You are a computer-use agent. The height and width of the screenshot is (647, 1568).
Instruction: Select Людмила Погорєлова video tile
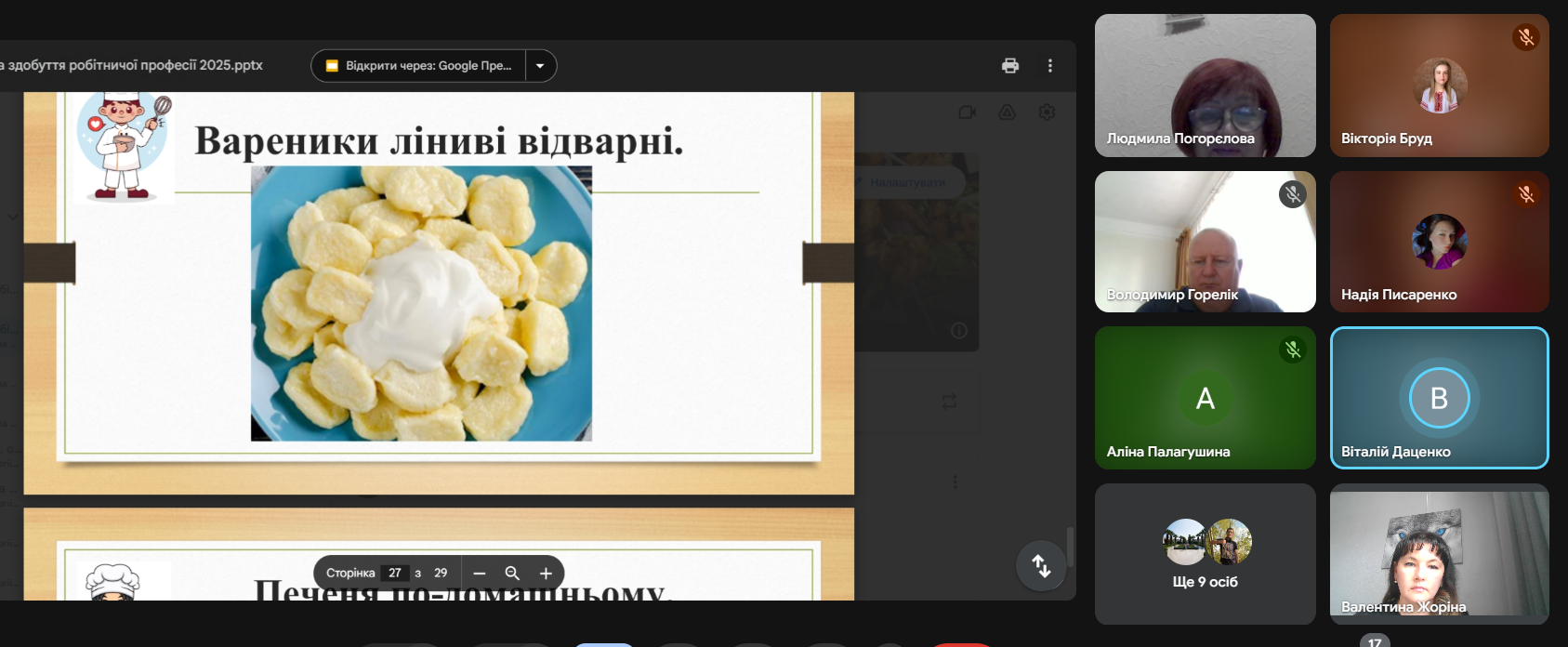click(1206, 86)
